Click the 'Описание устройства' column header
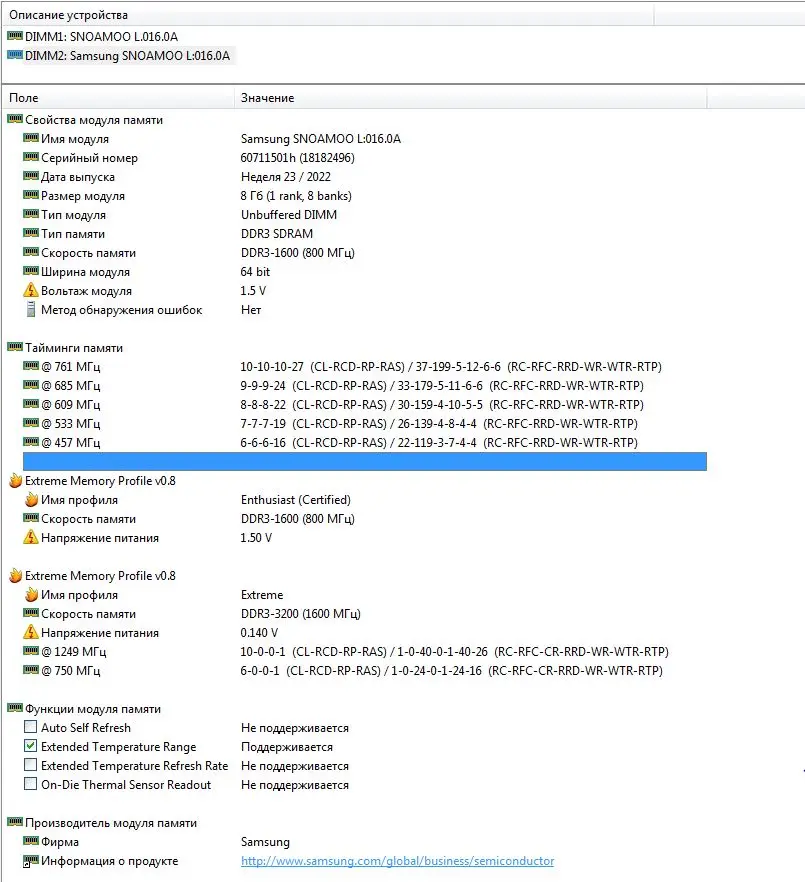The image size is (805, 882). pos(327,15)
